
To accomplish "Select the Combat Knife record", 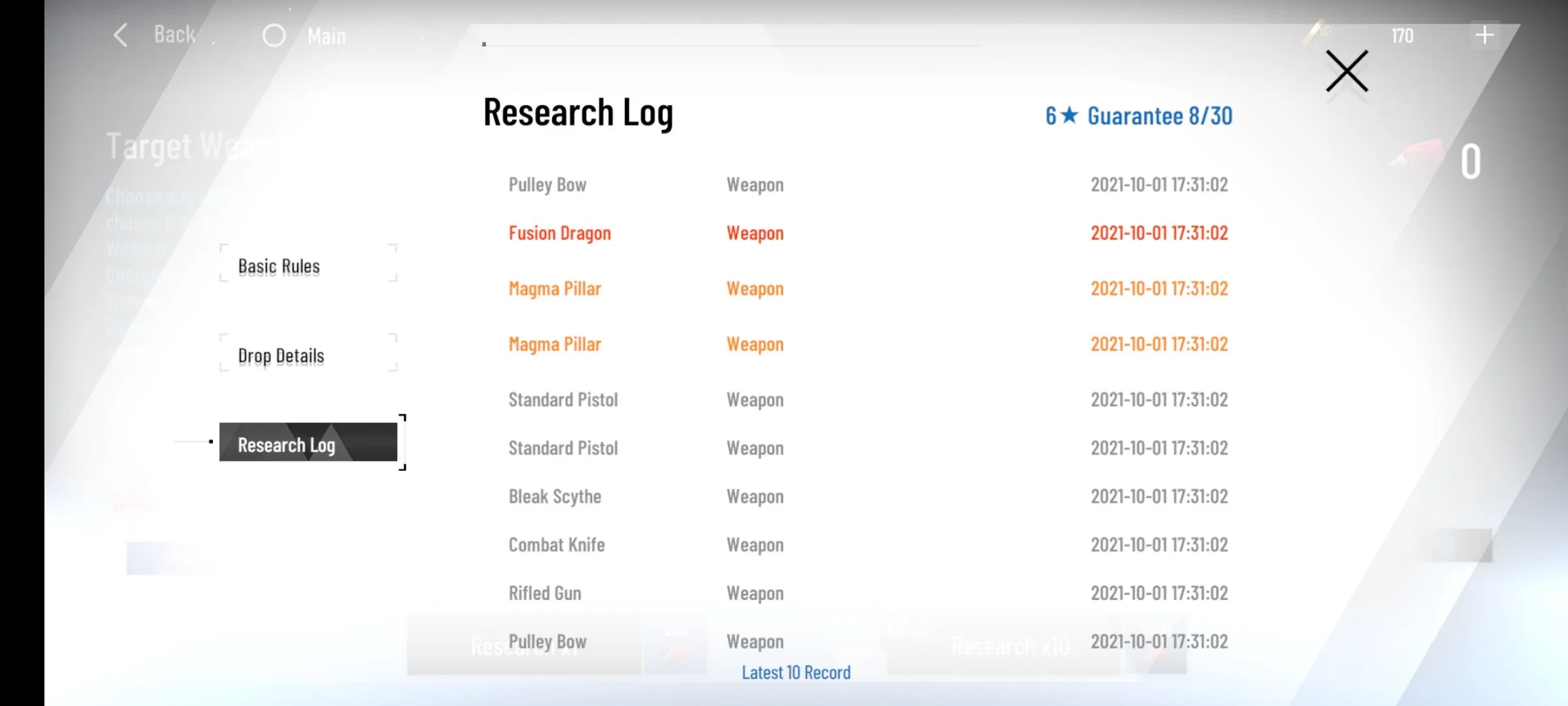I will [x=557, y=545].
